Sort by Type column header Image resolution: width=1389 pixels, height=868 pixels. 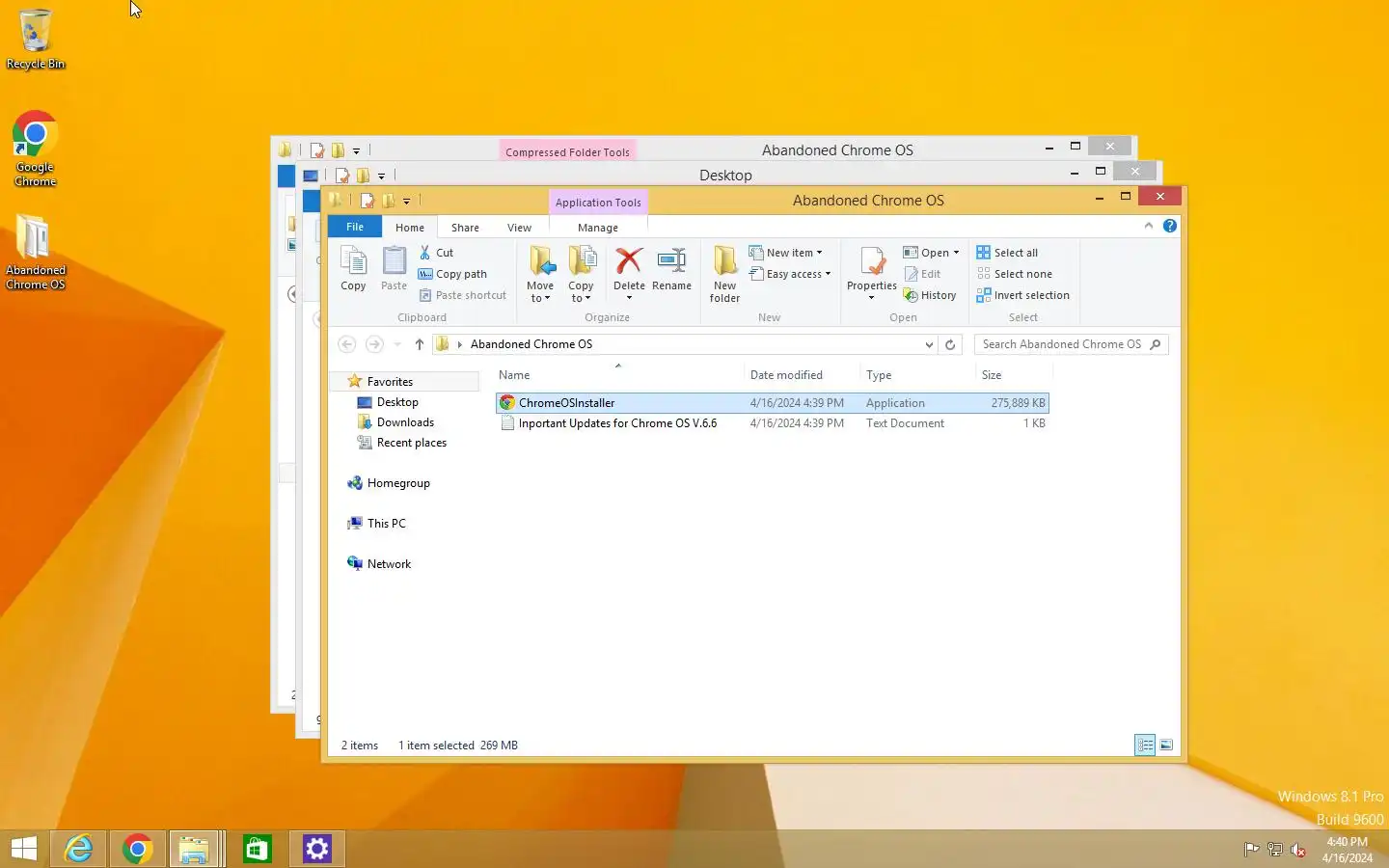[x=917, y=375]
